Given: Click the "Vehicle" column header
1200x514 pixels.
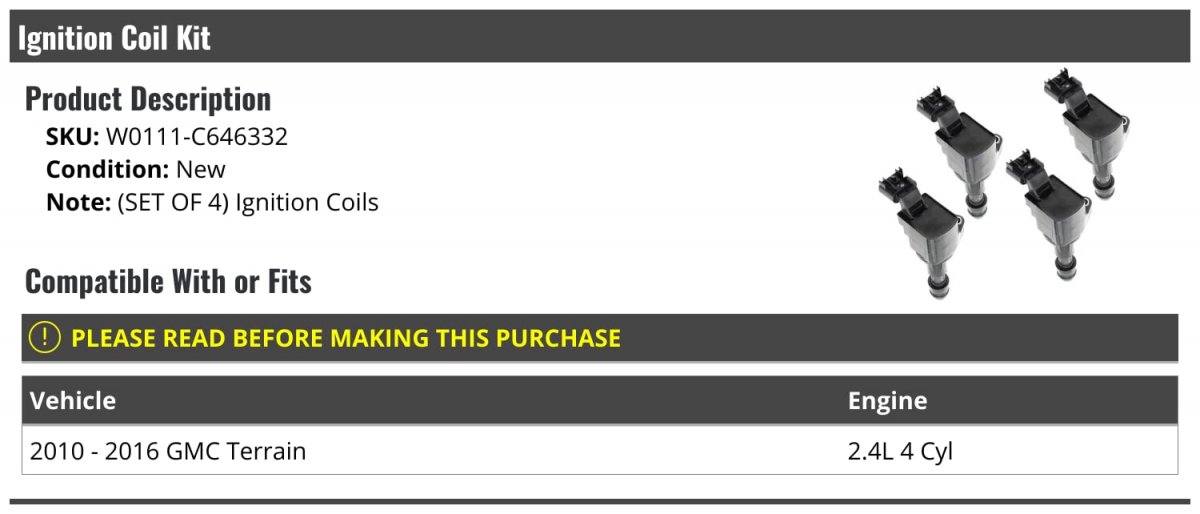Looking at the screenshot, I should pyautogui.click(x=73, y=401).
